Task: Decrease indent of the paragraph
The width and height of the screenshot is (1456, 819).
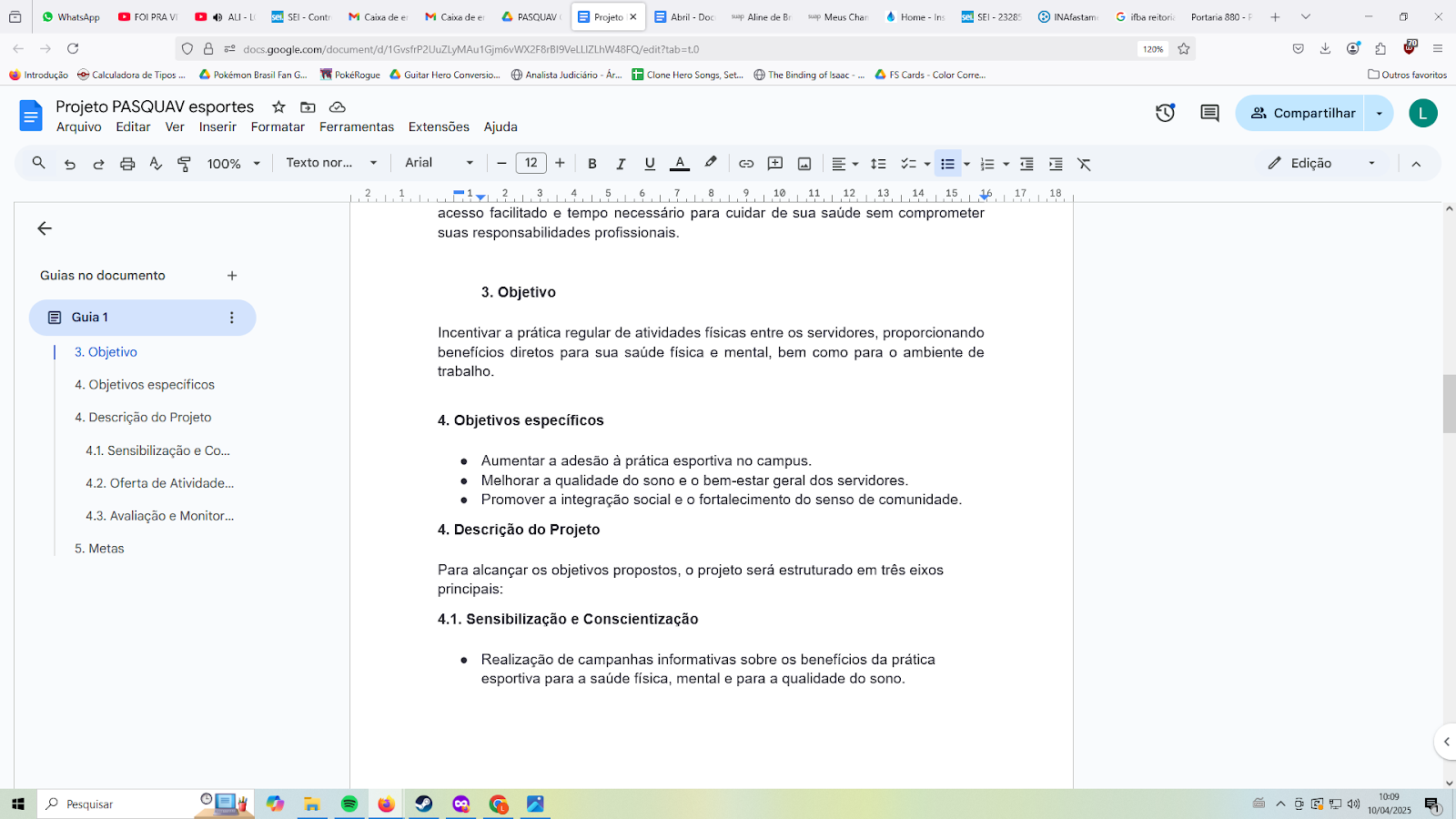Action: point(1026,164)
